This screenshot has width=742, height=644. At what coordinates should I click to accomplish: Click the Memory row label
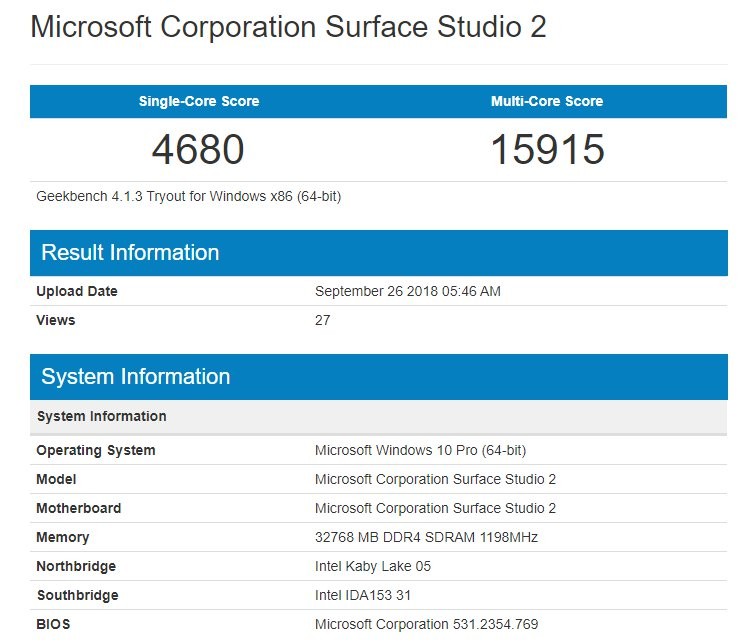point(62,538)
